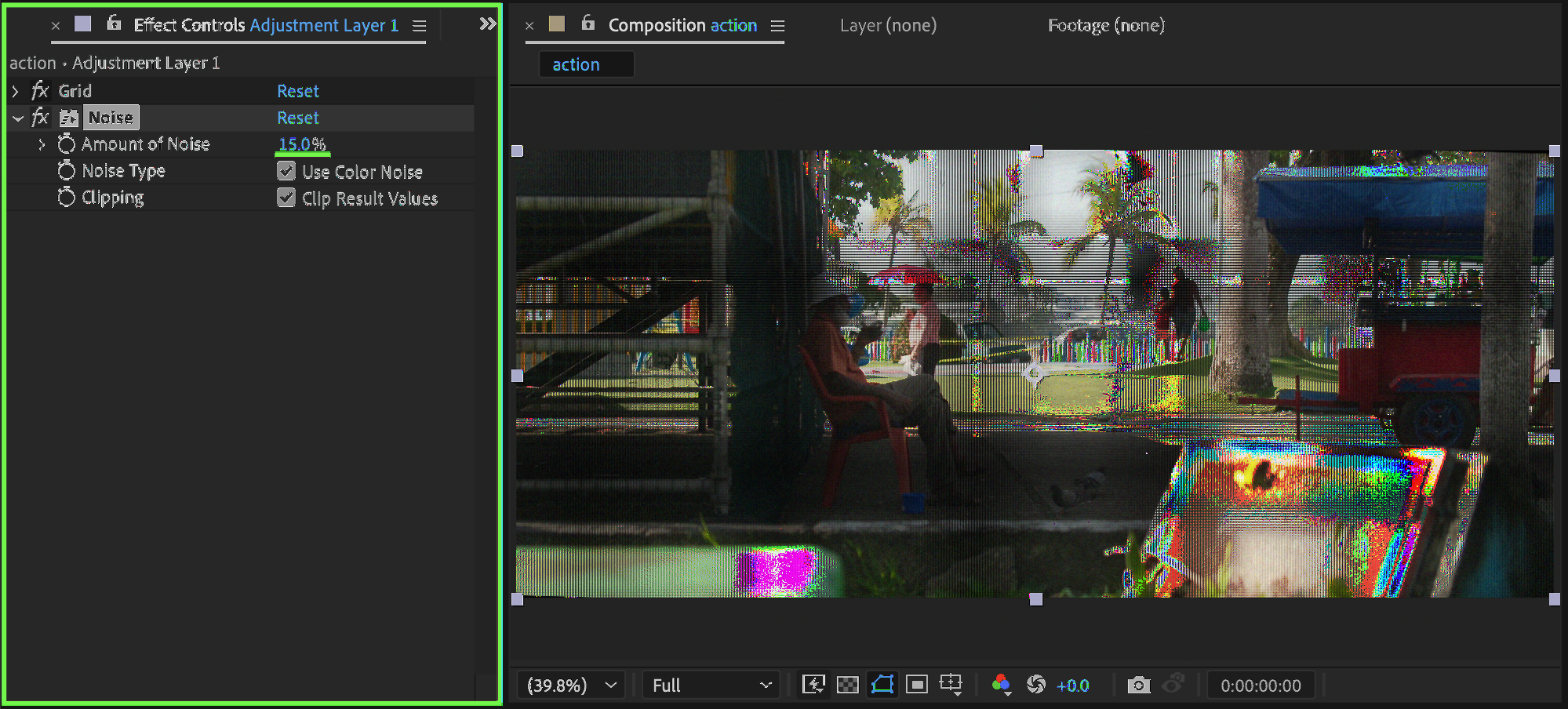Switch to Footage (none) tab
Image resolution: width=1568 pixels, height=709 pixels.
tap(1106, 25)
